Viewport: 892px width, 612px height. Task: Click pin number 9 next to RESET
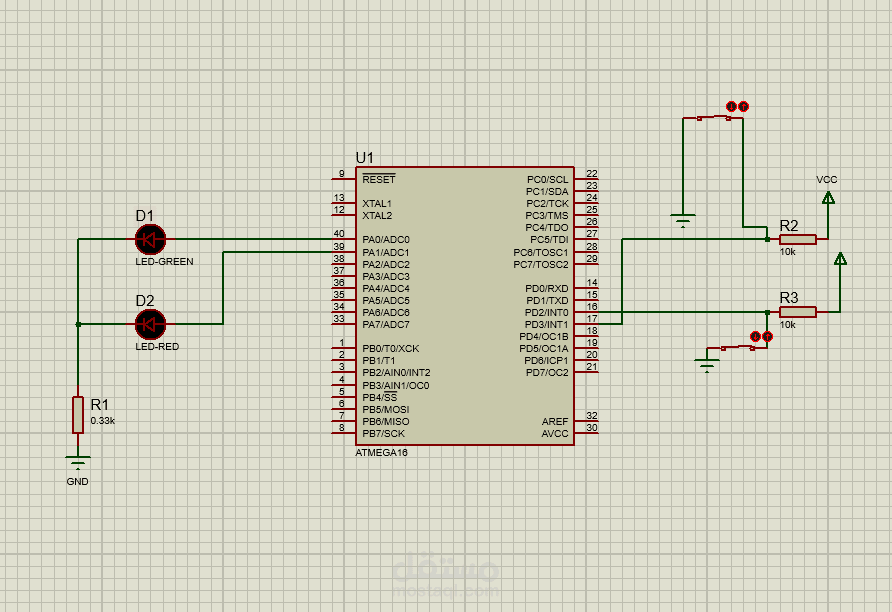[x=341, y=174]
